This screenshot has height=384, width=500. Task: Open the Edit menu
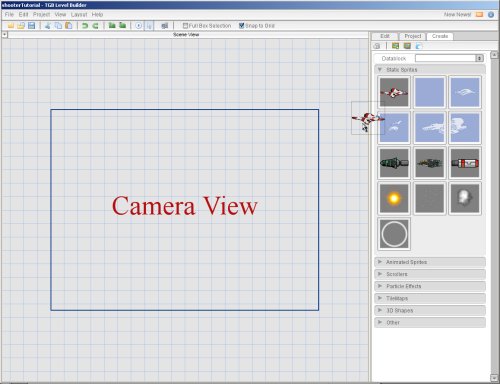point(23,15)
